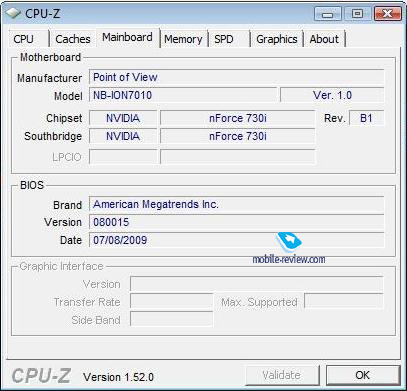407x391 pixels.
Task: Click the BIOS Date 07/08/2009 field
Action: (x=236, y=240)
